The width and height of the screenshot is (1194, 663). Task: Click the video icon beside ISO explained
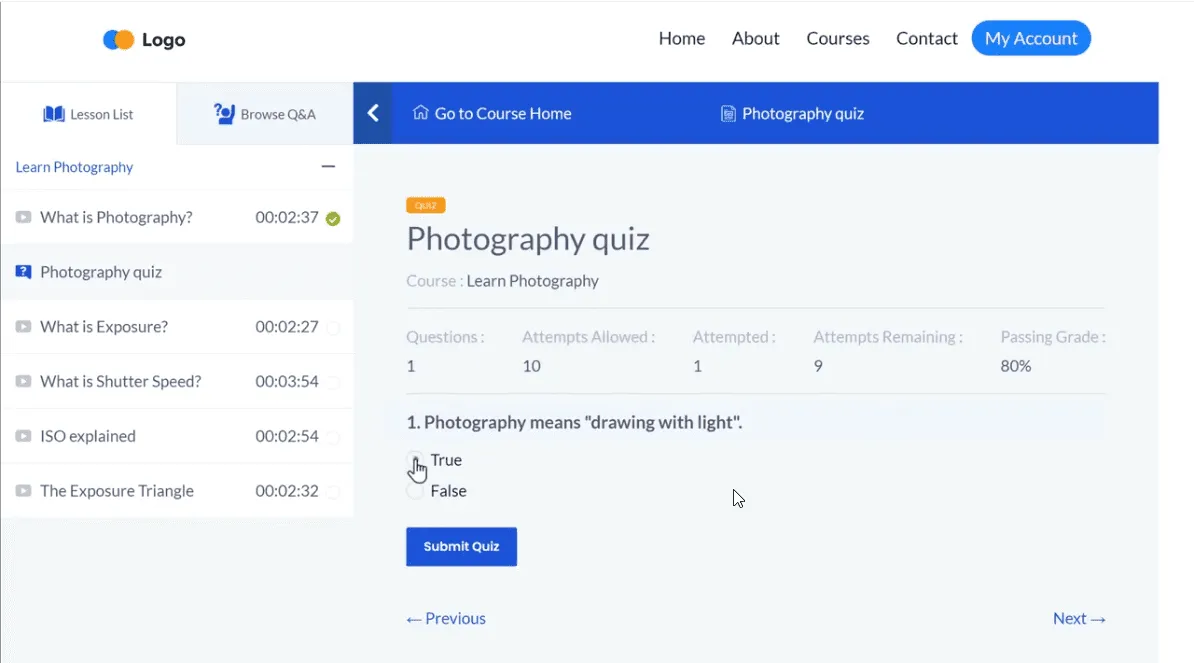pyautogui.click(x=23, y=436)
